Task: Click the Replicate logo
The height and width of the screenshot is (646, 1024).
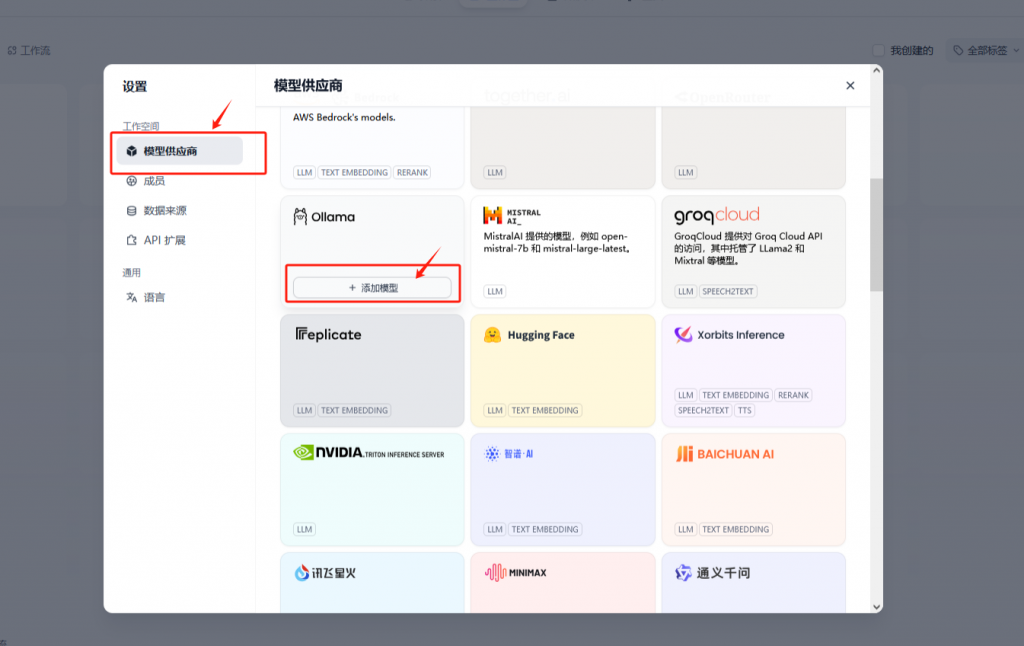Action: 328,334
